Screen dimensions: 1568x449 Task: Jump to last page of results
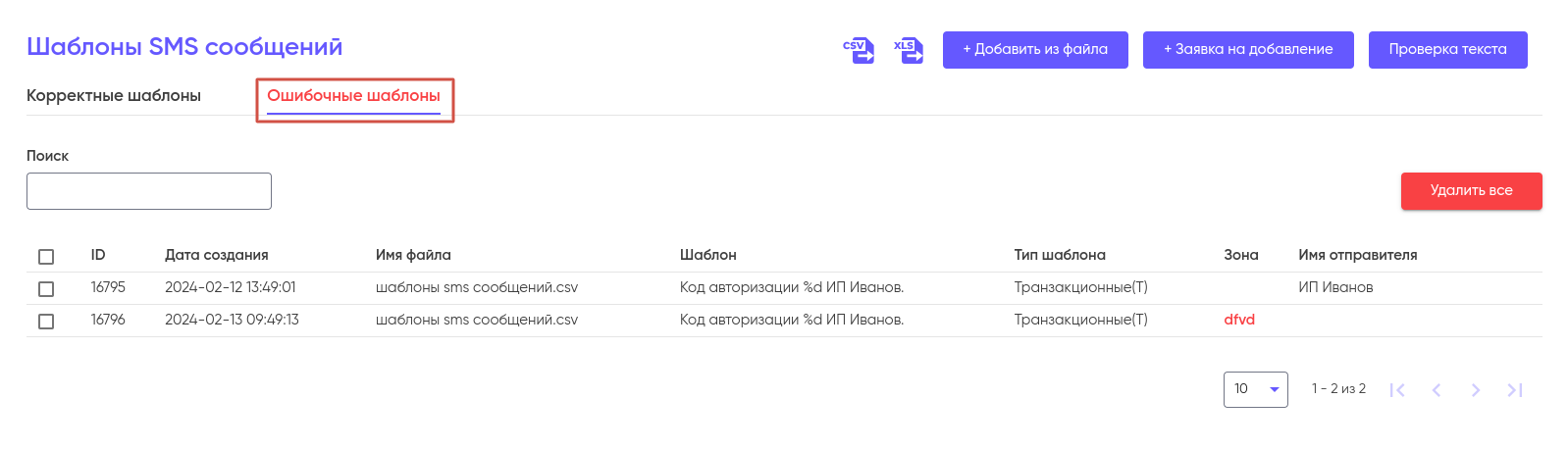1515,390
